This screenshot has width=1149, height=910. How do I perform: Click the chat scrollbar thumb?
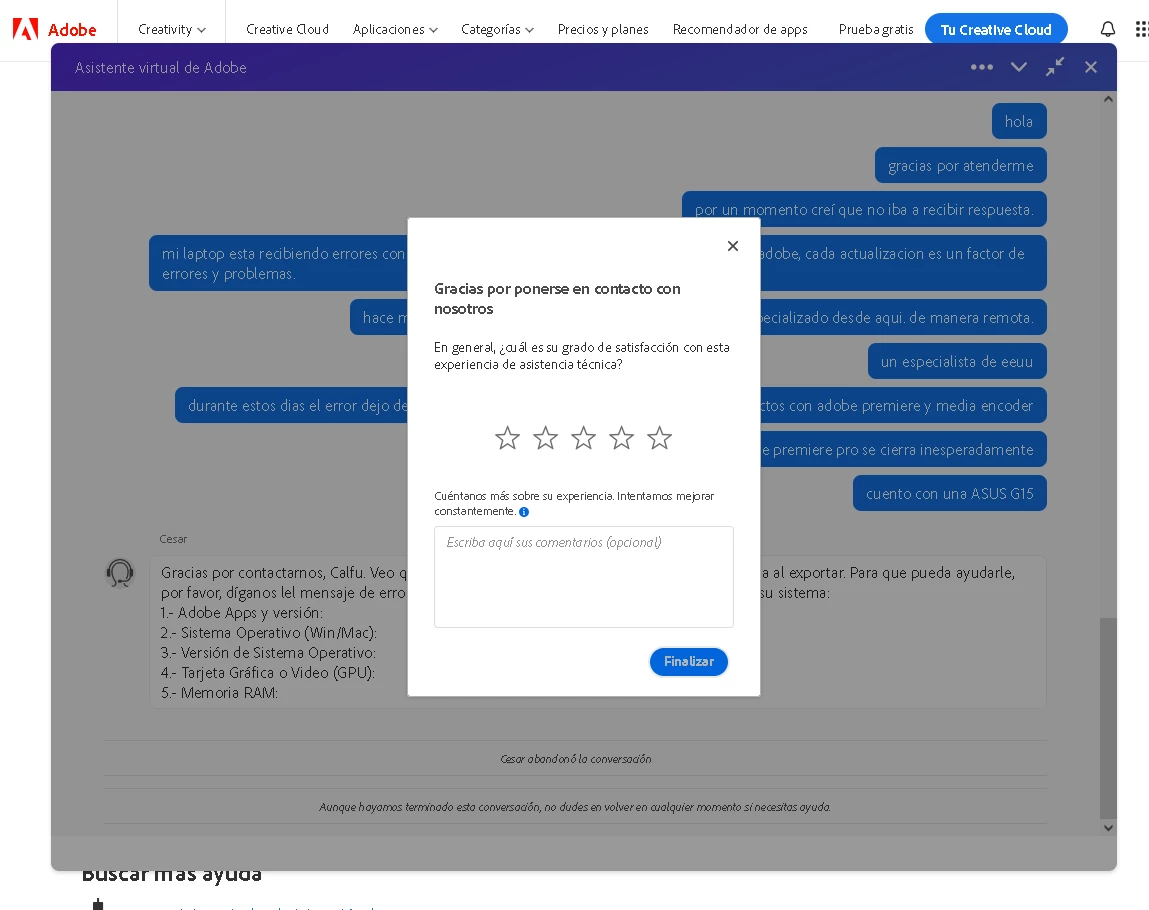(1108, 718)
